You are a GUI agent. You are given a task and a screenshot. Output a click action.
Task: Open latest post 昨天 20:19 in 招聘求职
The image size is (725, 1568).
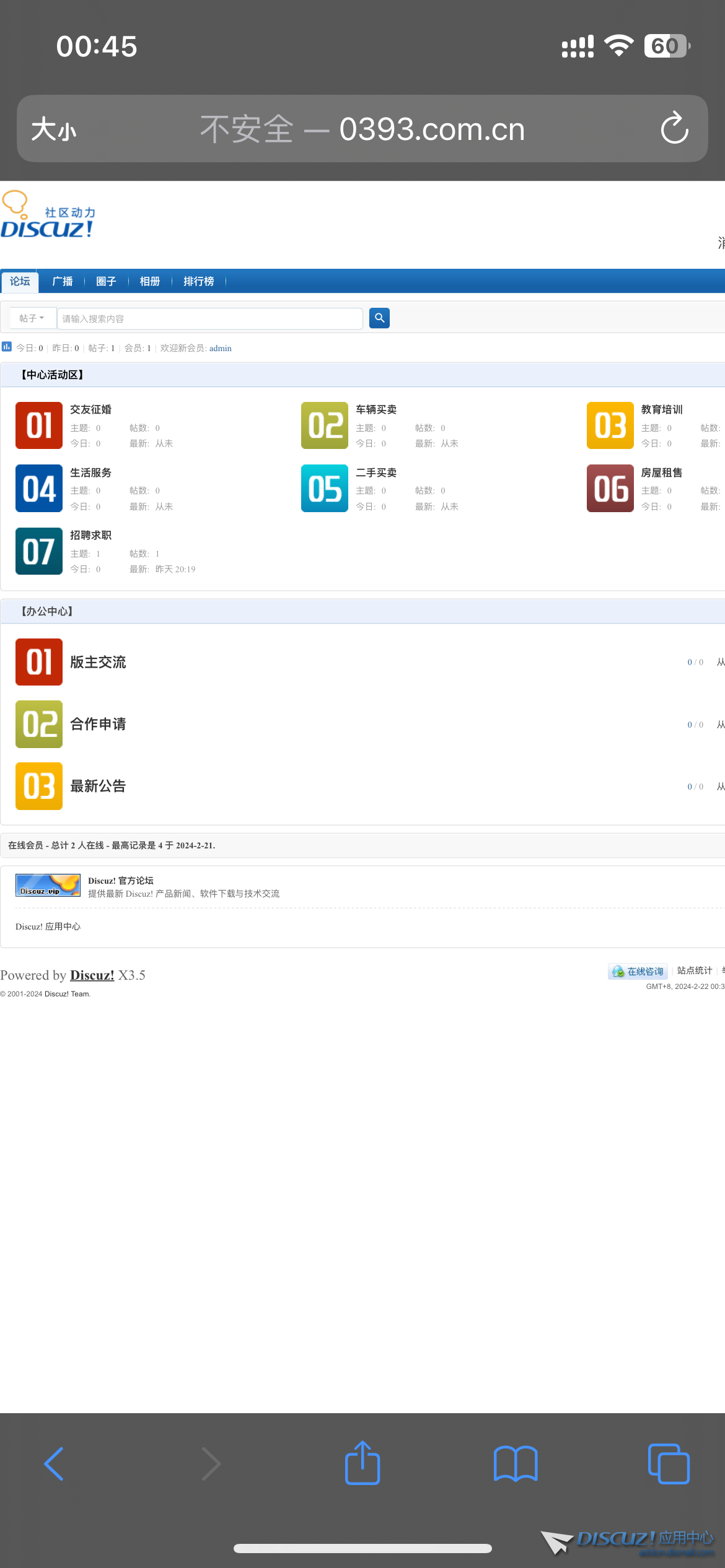pyautogui.click(x=175, y=569)
